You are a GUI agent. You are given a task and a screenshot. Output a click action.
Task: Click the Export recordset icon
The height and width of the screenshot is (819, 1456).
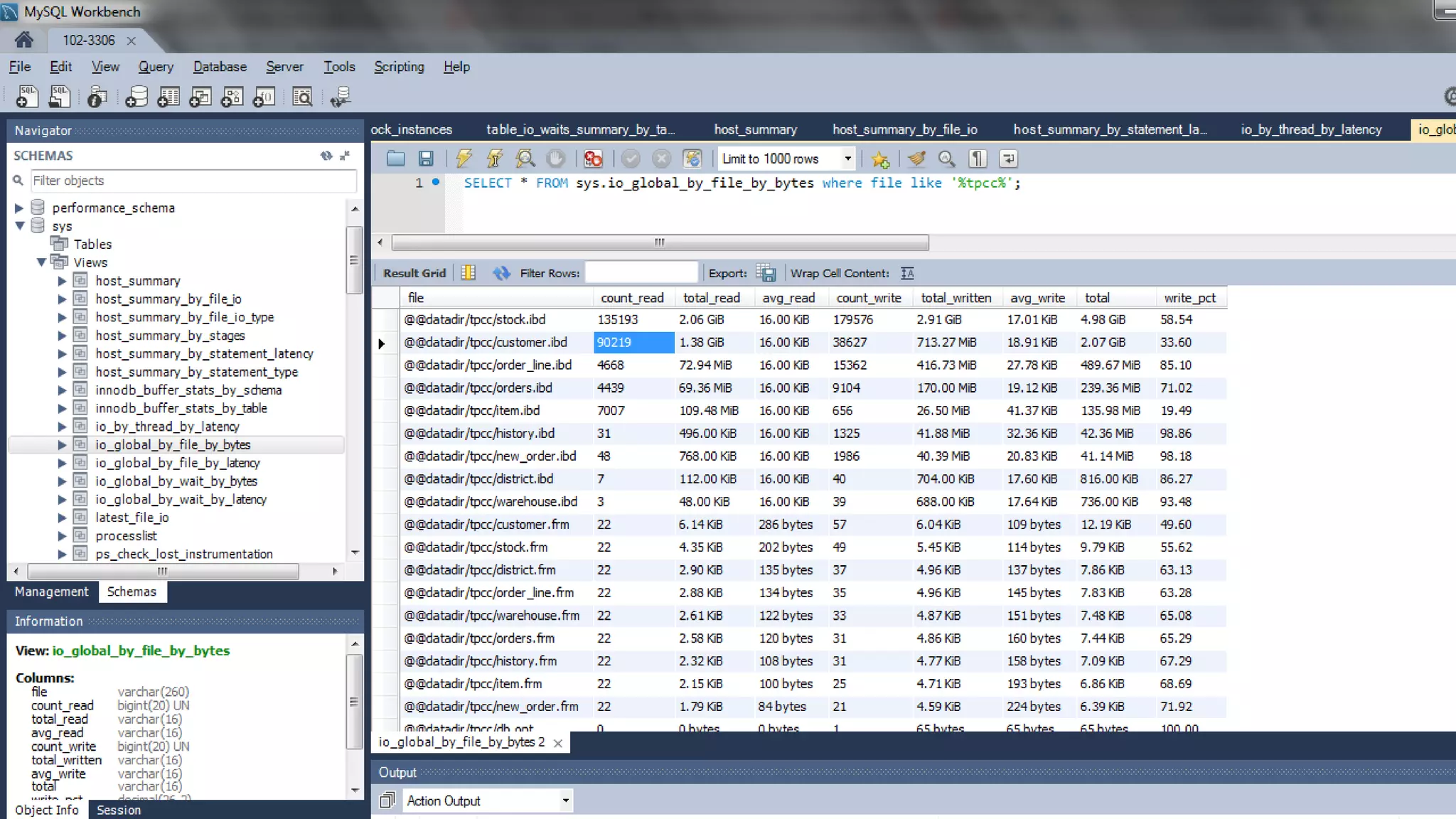point(766,273)
